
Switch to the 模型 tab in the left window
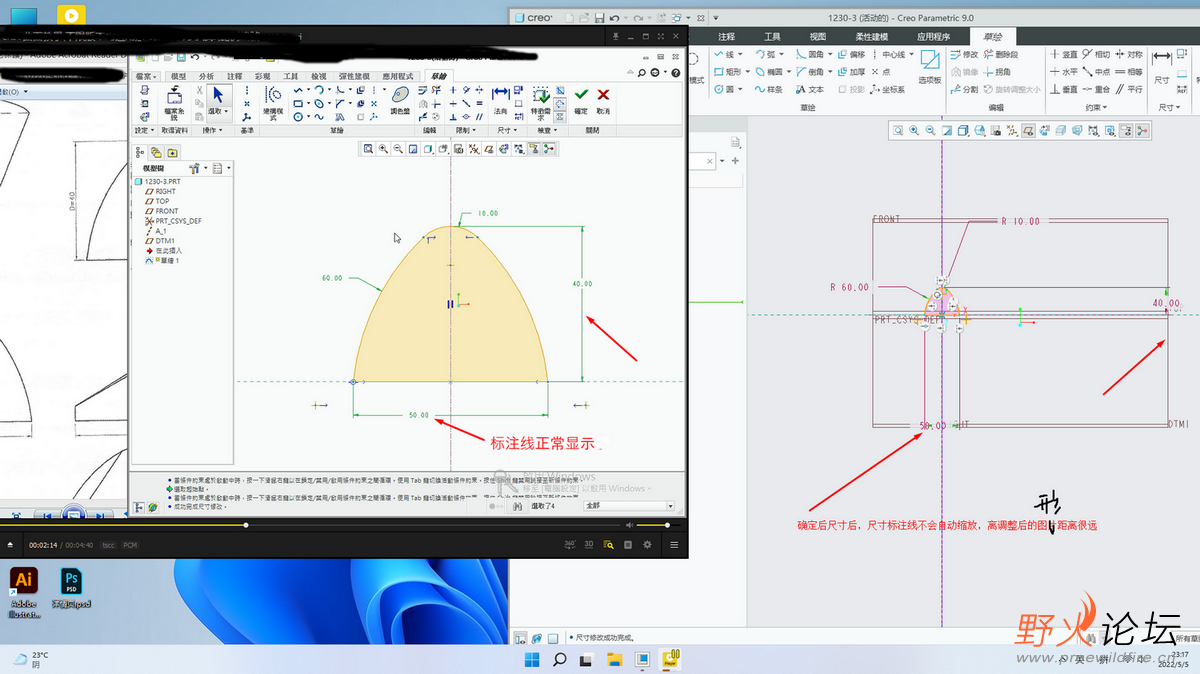179,76
